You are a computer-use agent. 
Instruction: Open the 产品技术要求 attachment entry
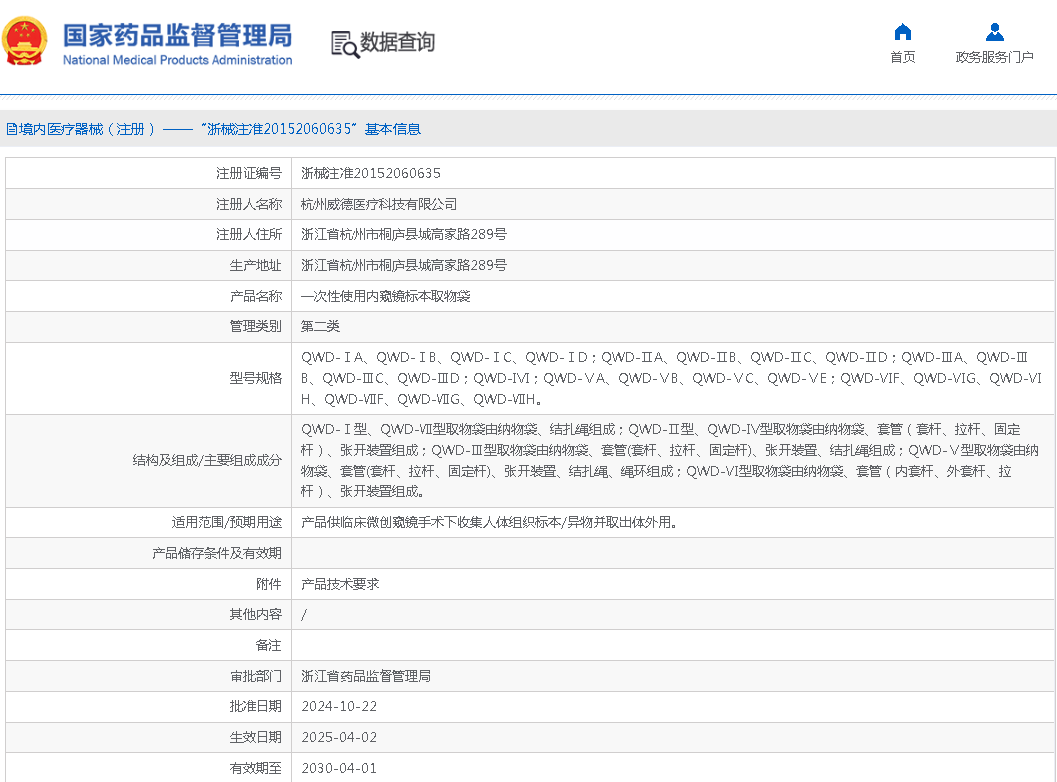pyautogui.click(x=340, y=584)
